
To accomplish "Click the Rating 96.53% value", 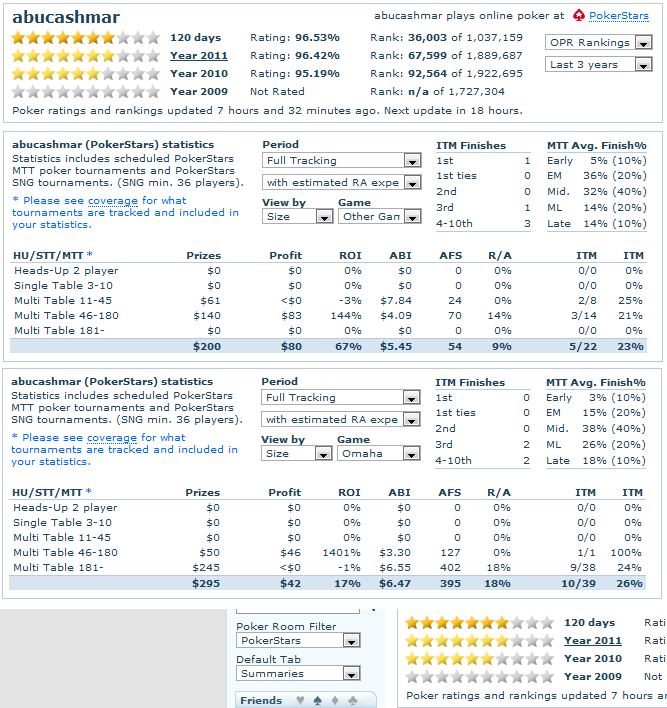I will [317, 37].
